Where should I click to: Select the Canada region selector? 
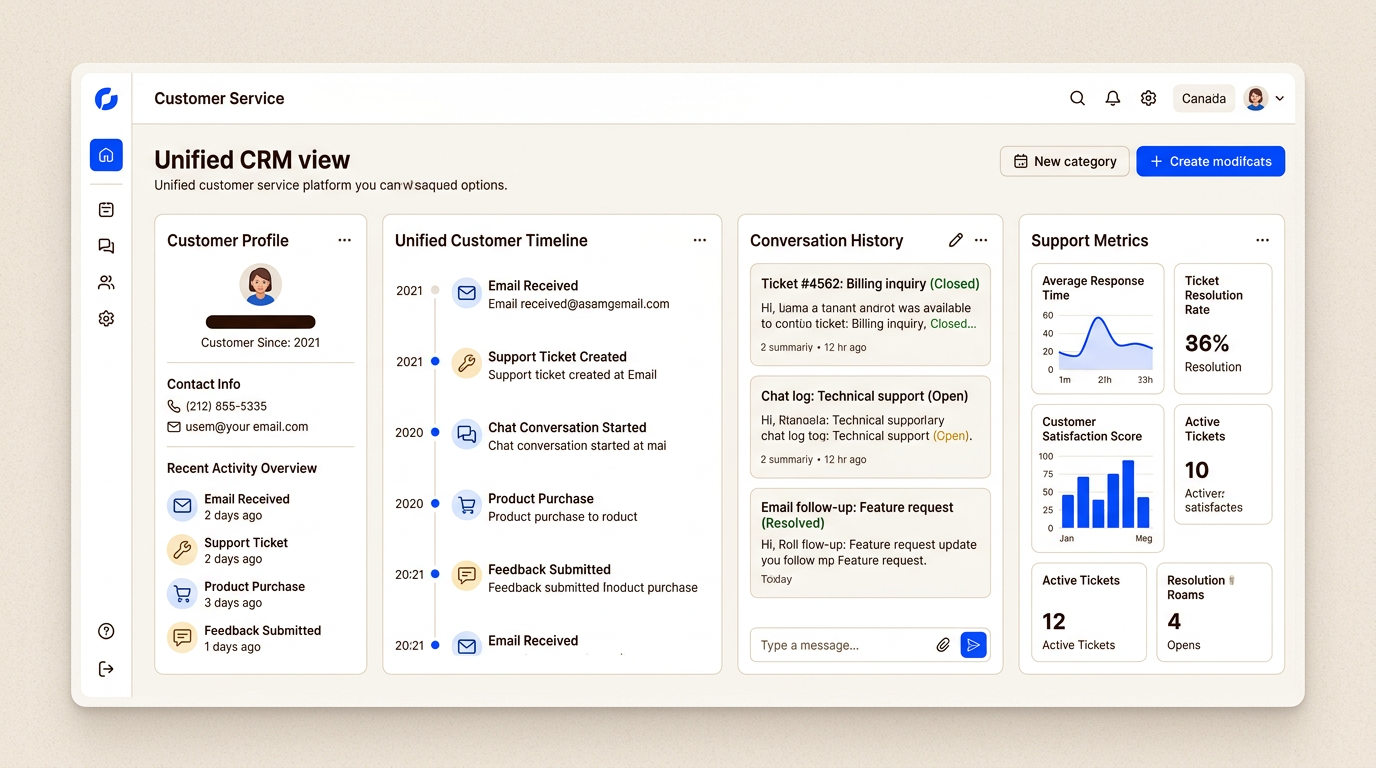tap(1203, 98)
